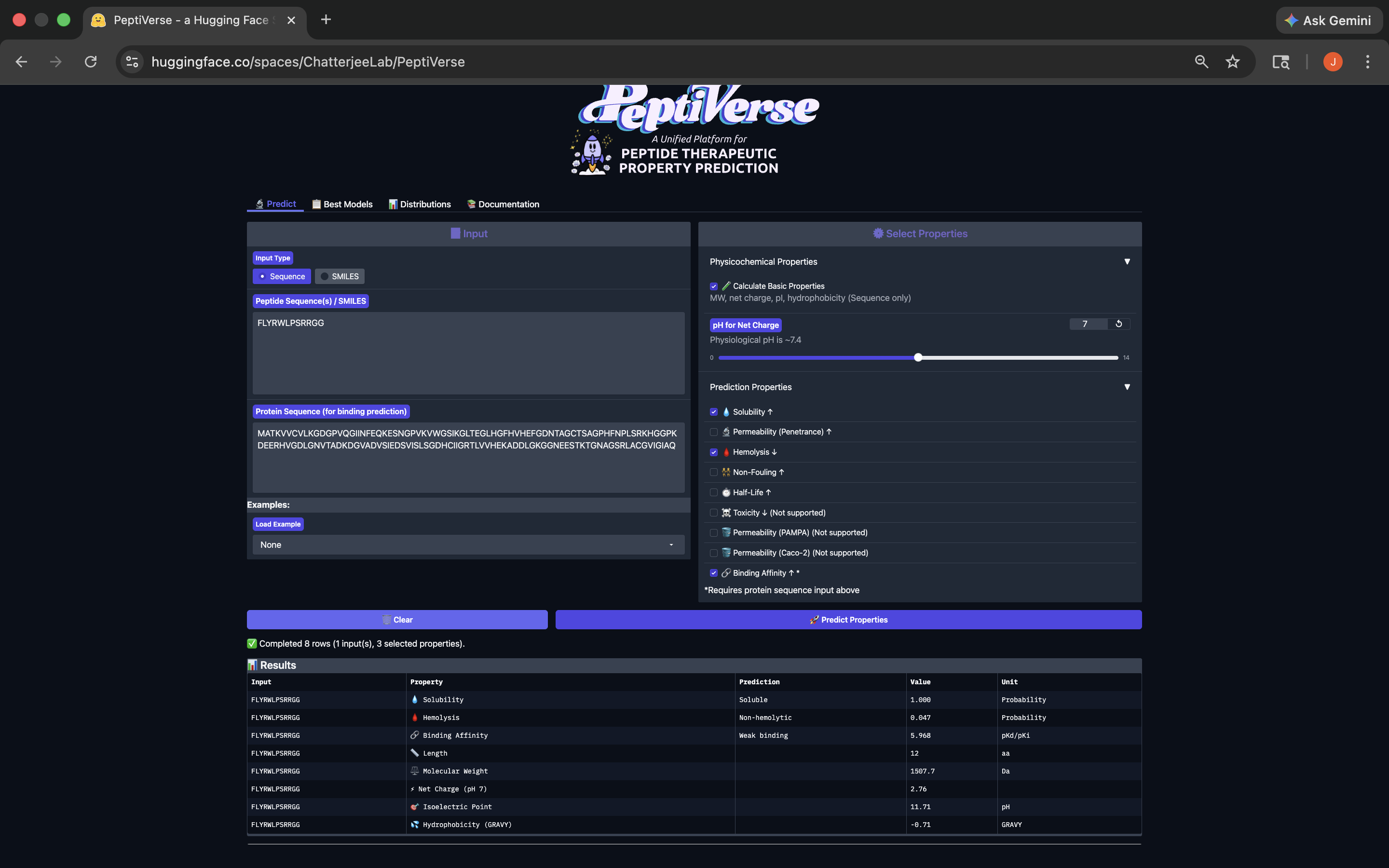Screen dimensions: 1389x868
Task: Click the Results chart icon
Action: coord(252,665)
